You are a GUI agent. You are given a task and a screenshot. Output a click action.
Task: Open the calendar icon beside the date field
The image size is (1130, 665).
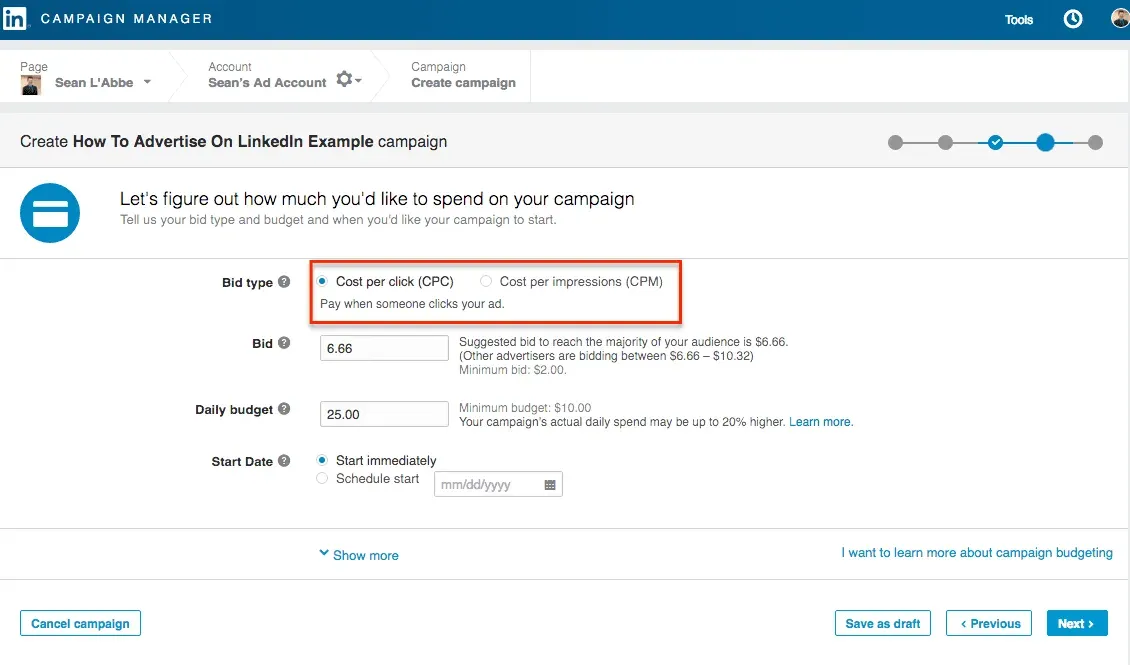(549, 484)
